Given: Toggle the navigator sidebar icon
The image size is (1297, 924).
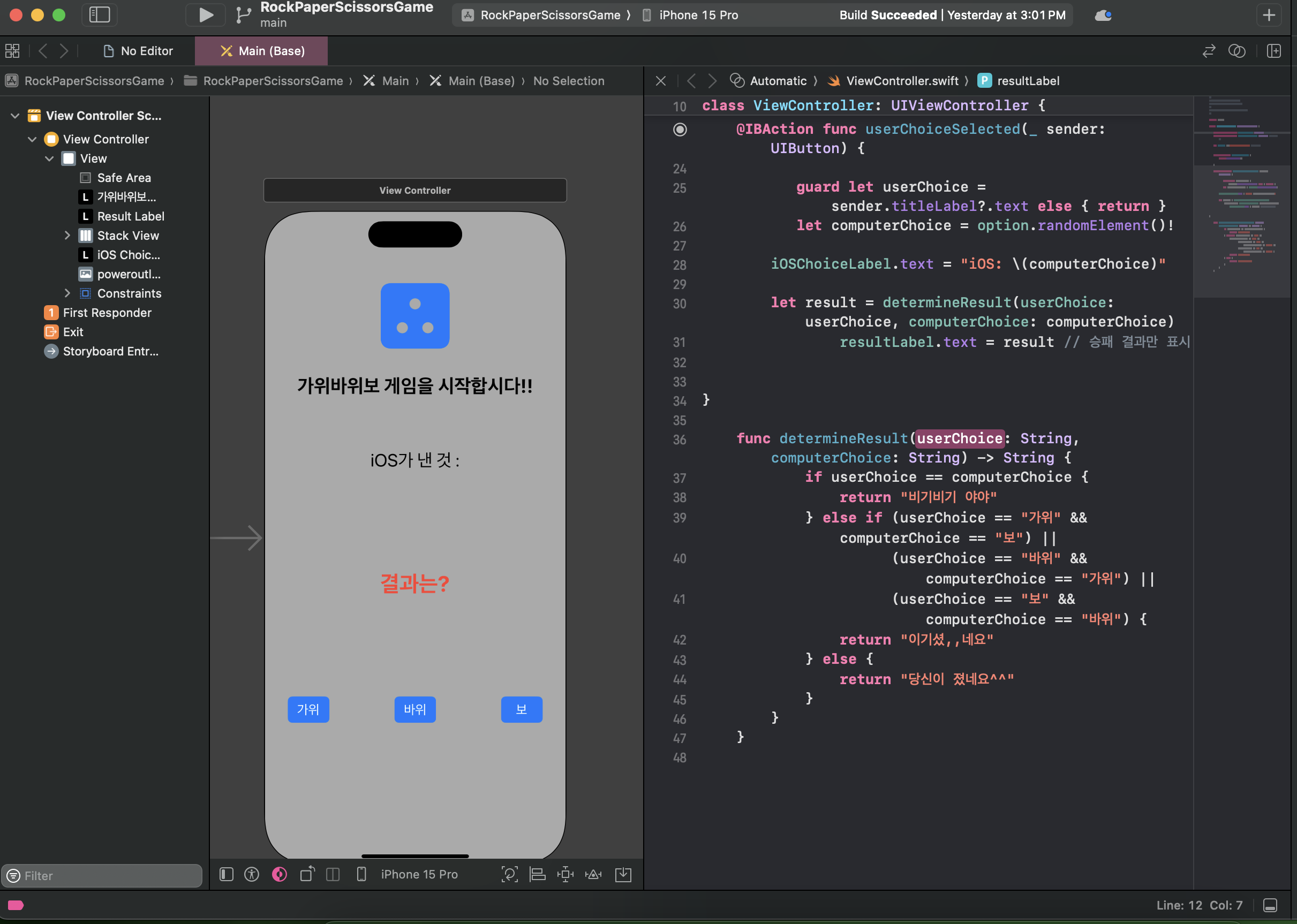Looking at the screenshot, I should [100, 15].
